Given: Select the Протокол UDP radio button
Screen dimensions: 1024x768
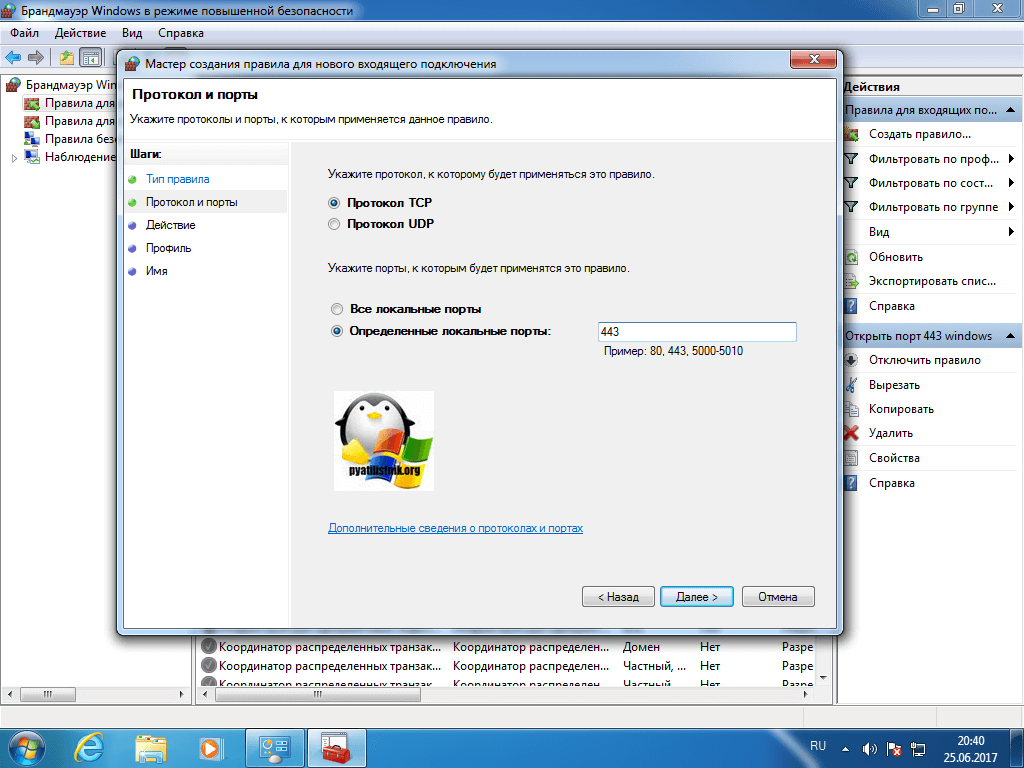Looking at the screenshot, I should [x=335, y=225].
